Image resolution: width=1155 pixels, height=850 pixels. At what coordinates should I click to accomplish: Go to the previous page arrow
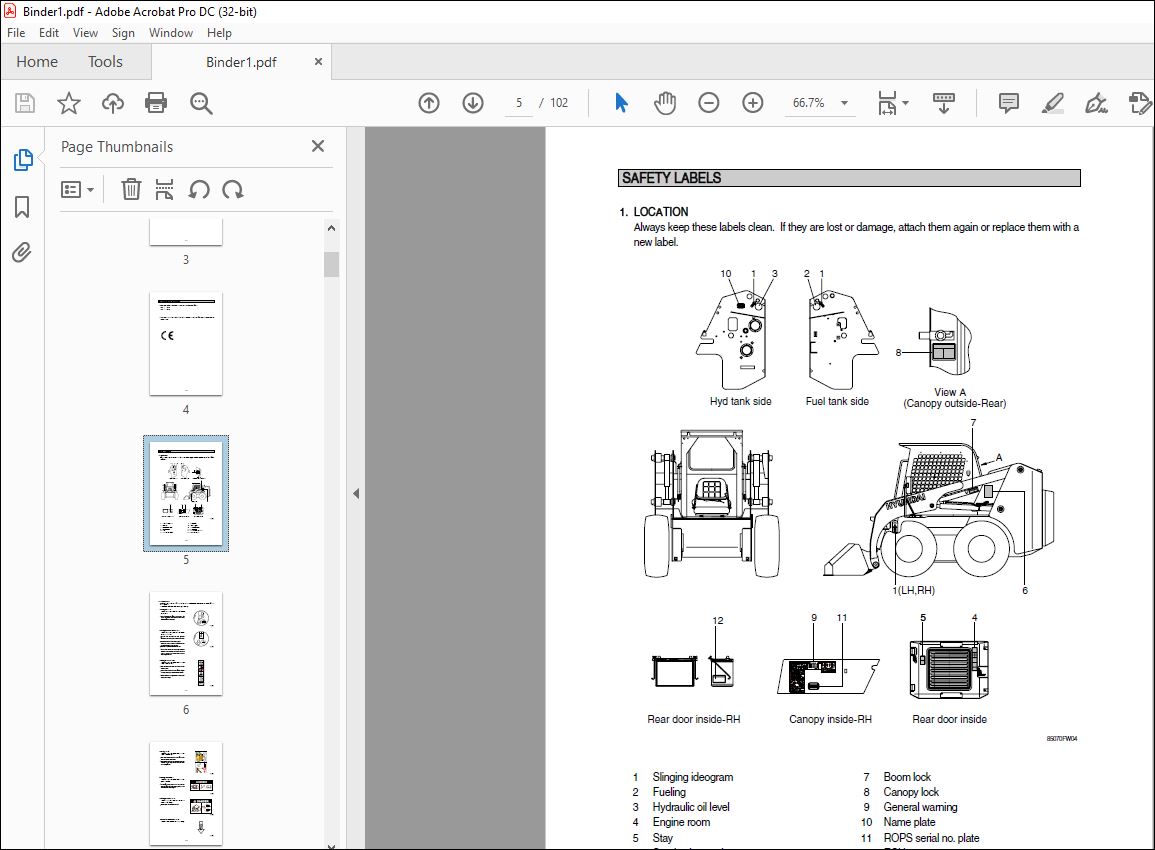point(429,102)
